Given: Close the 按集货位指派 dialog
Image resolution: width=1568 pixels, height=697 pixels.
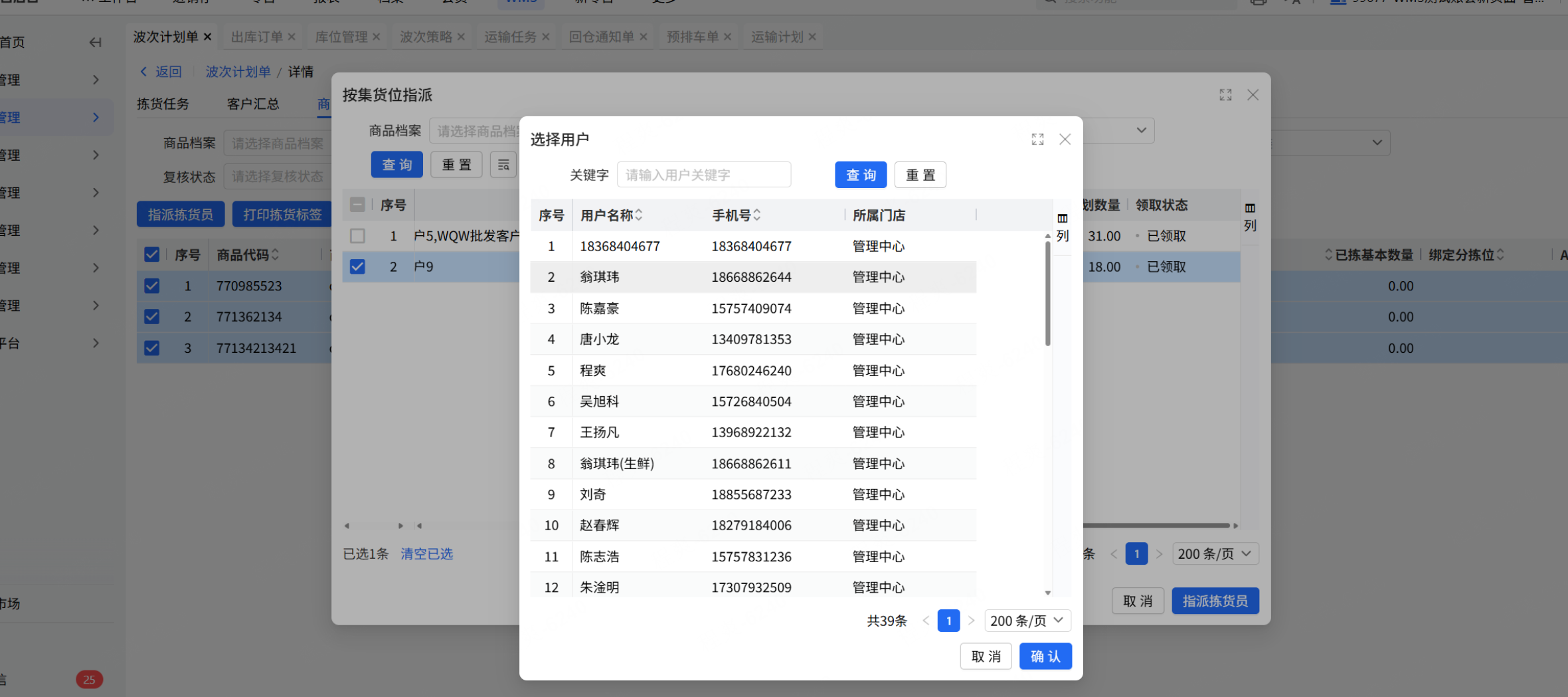Looking at the screenshot, I should (1253, 95).
